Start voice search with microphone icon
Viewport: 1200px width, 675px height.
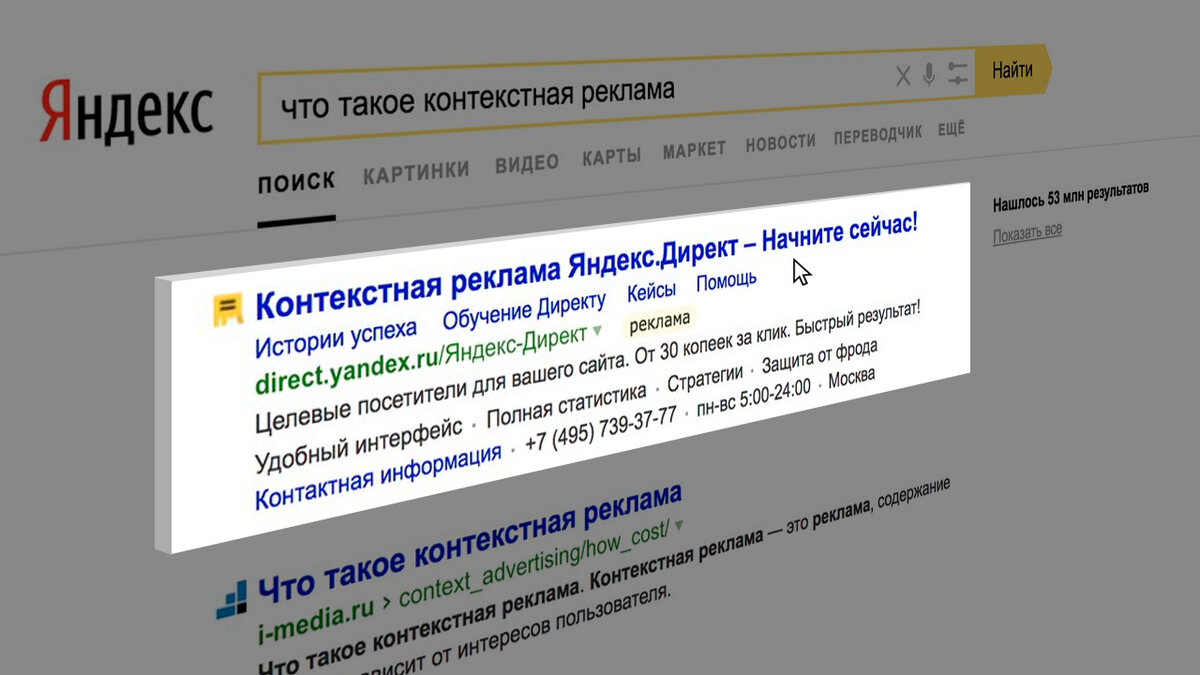pyautogui.click(x=930, y=75)
